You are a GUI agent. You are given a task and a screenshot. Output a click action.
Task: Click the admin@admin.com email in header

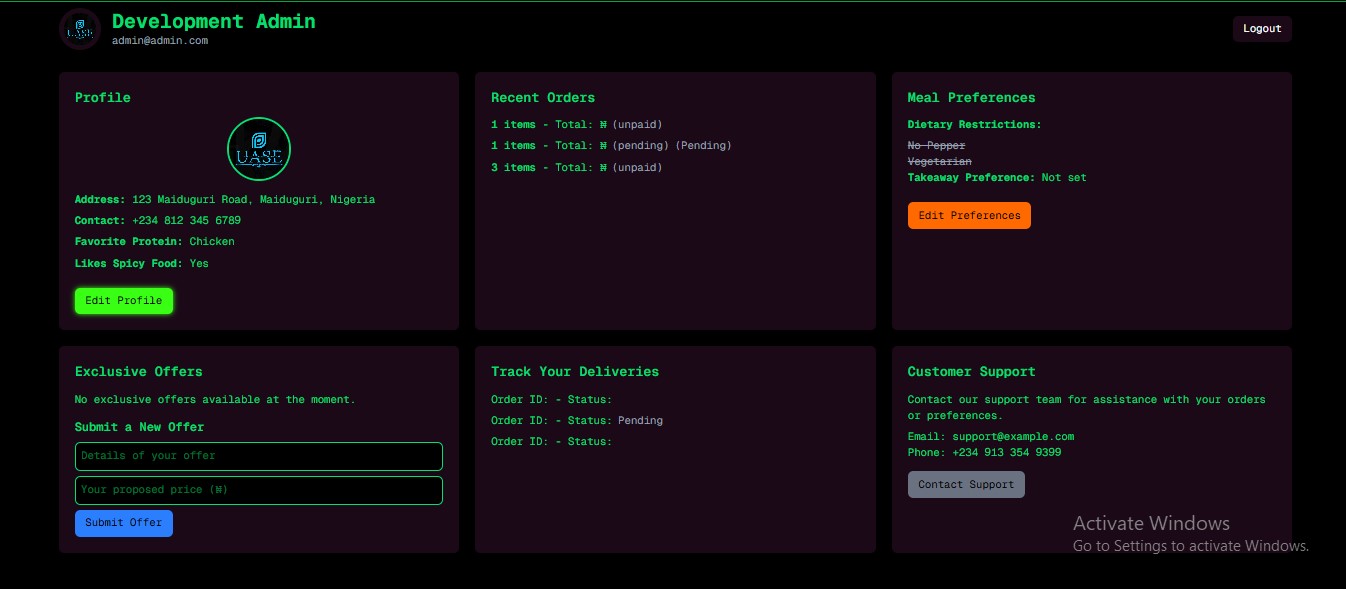(159, 41)
